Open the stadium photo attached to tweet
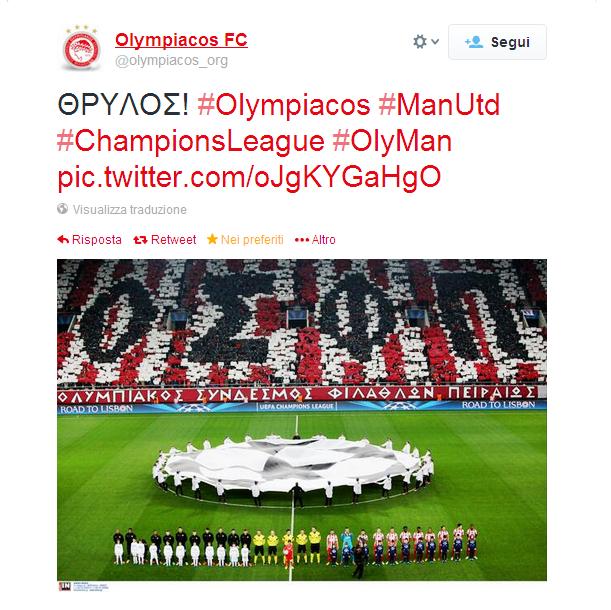This screenshot has width=611, height=610. point(302,420)
